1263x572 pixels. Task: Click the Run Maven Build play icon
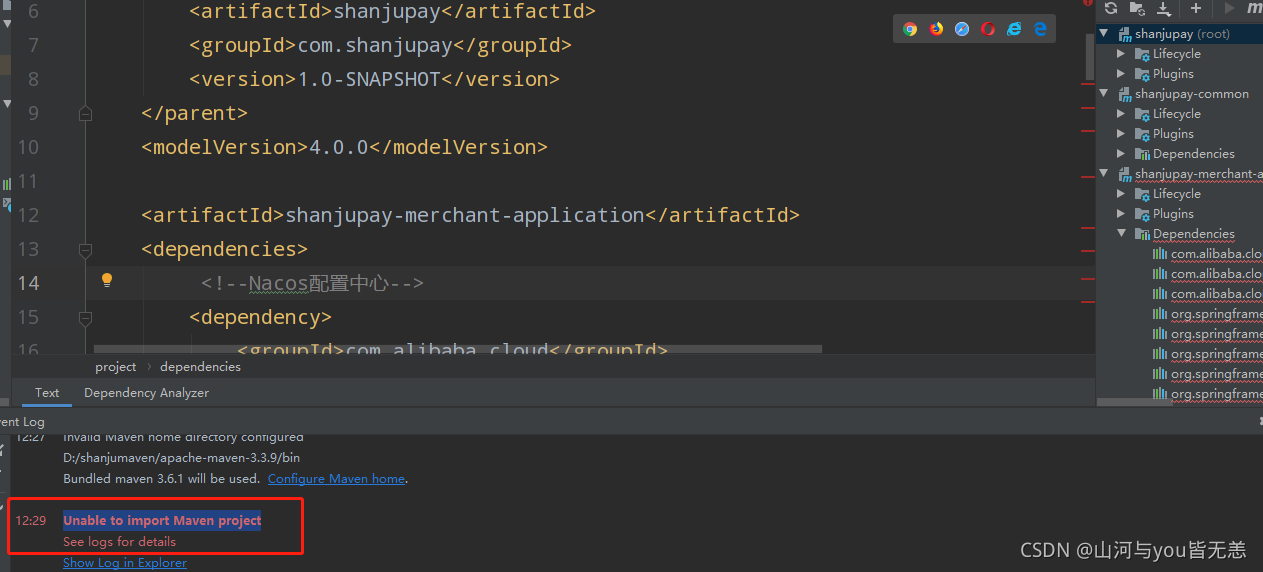[x=1229, y=8]
